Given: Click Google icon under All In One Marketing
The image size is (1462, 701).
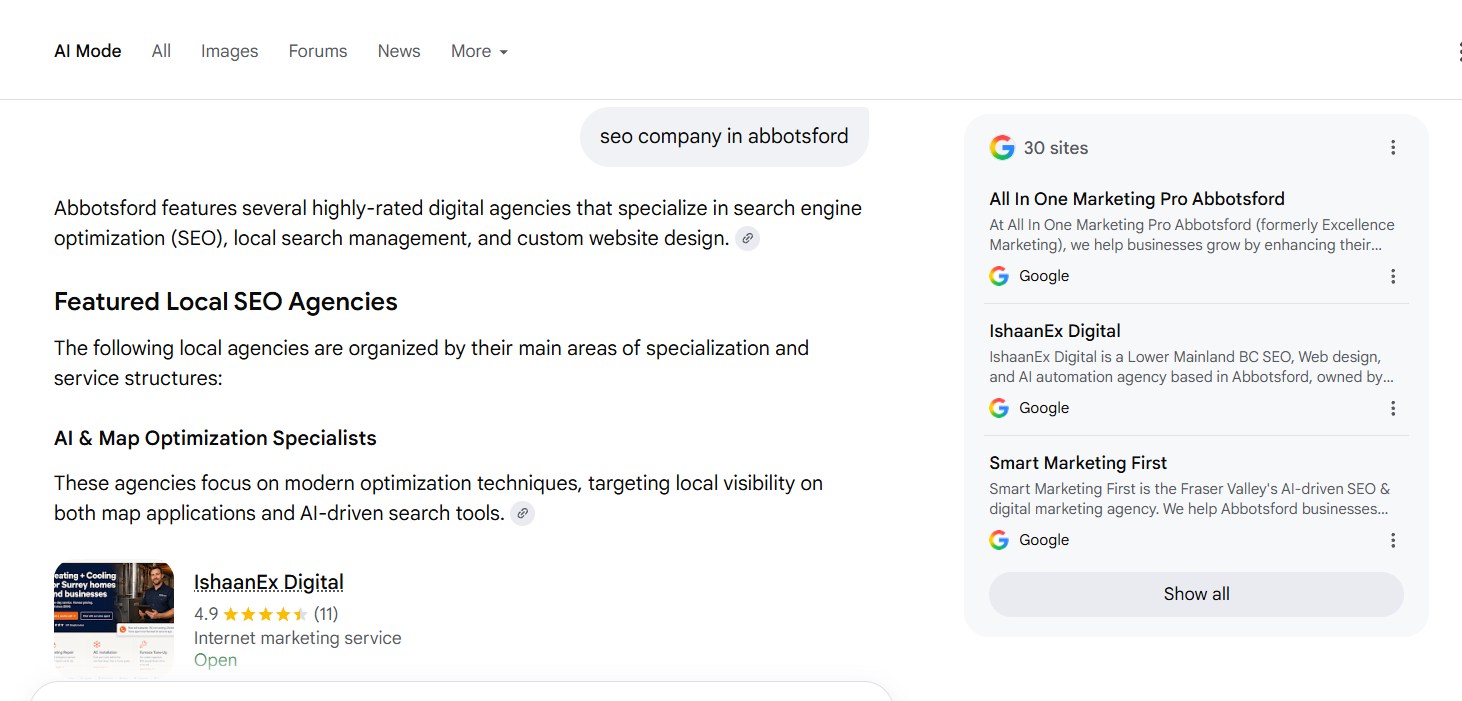Looking at the screenshot, I should coord(999,276).
